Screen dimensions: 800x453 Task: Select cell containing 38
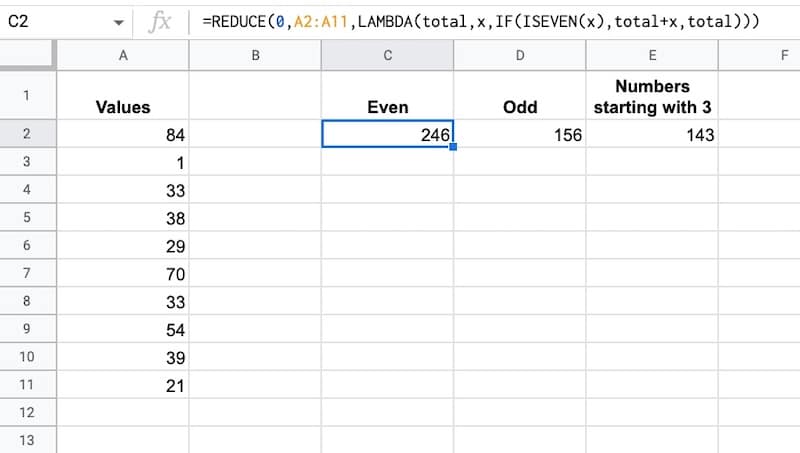[x=123, y=217]
